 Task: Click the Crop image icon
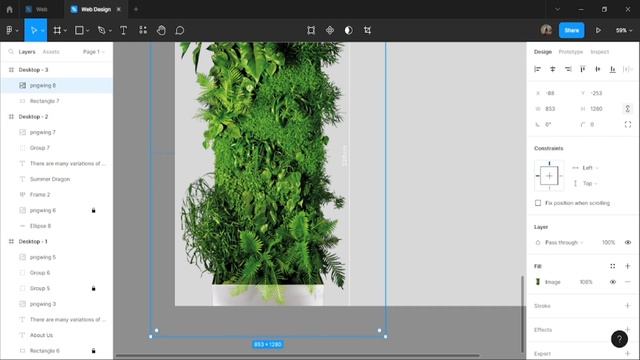click(x=367, y=30)
